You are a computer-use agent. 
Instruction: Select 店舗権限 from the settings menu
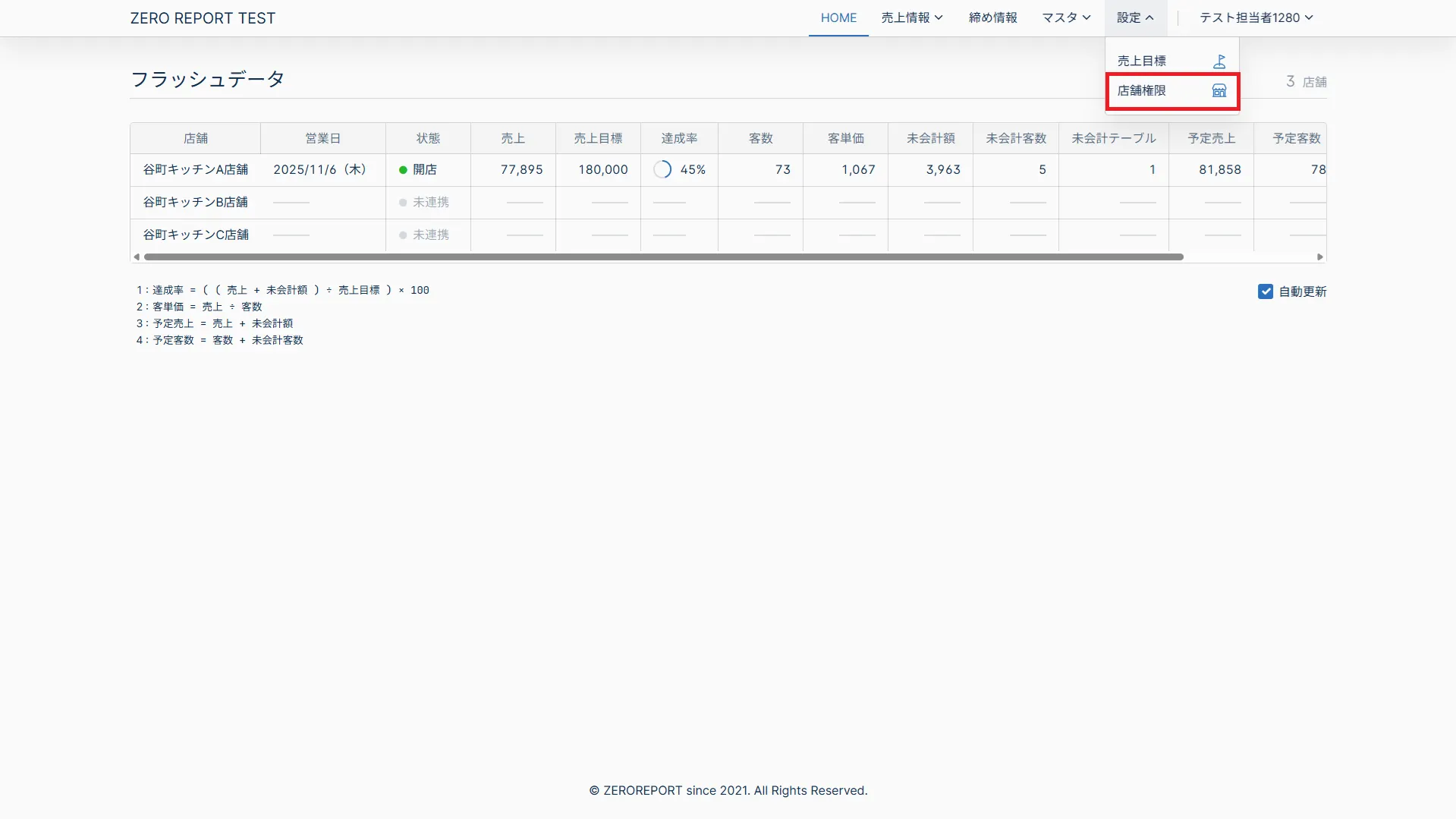point(1141,91)
